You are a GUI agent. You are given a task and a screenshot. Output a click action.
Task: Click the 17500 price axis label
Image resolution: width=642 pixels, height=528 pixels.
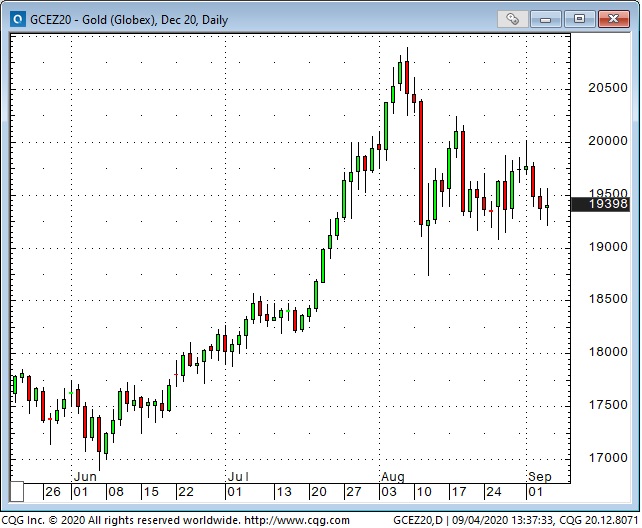[x=608, y=405]
